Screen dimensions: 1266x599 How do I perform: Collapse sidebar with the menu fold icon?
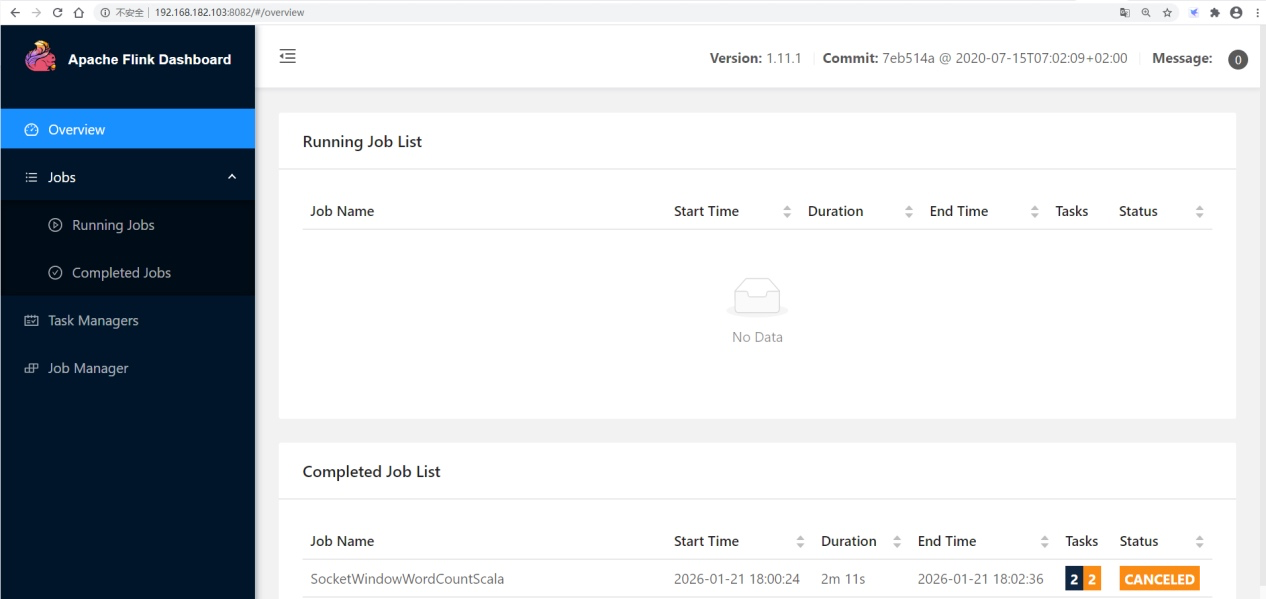pos(288,57)
